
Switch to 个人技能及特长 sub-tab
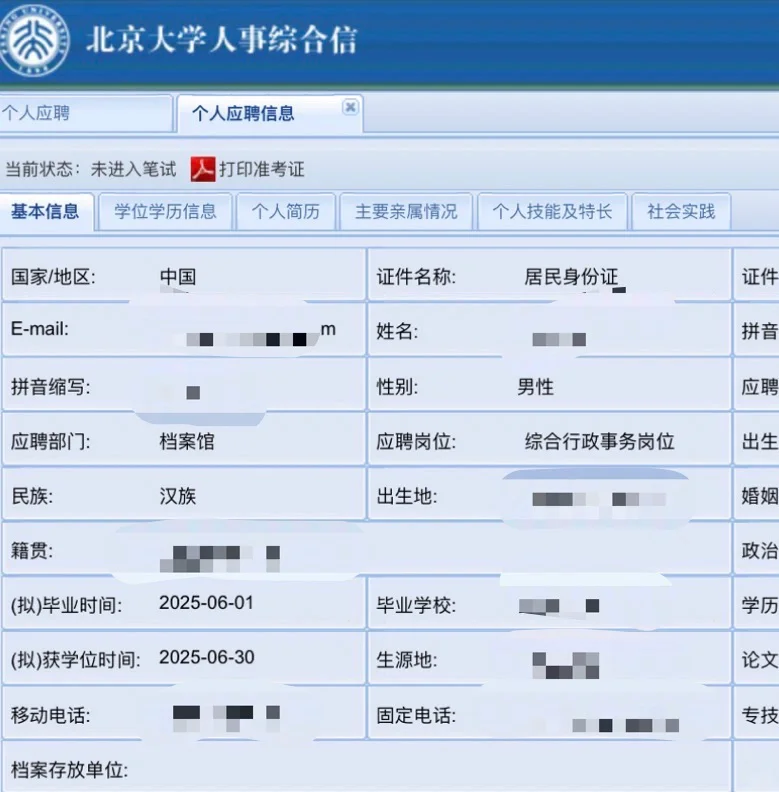pyautogui.click(x=552, y=211)
